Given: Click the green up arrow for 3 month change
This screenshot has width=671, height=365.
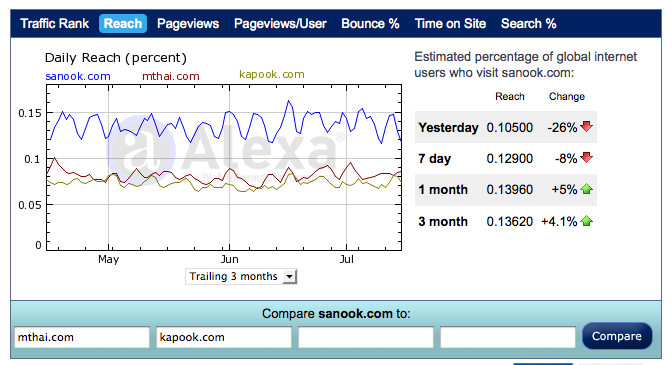Looking at the screenshot, I should pos(586,221).
